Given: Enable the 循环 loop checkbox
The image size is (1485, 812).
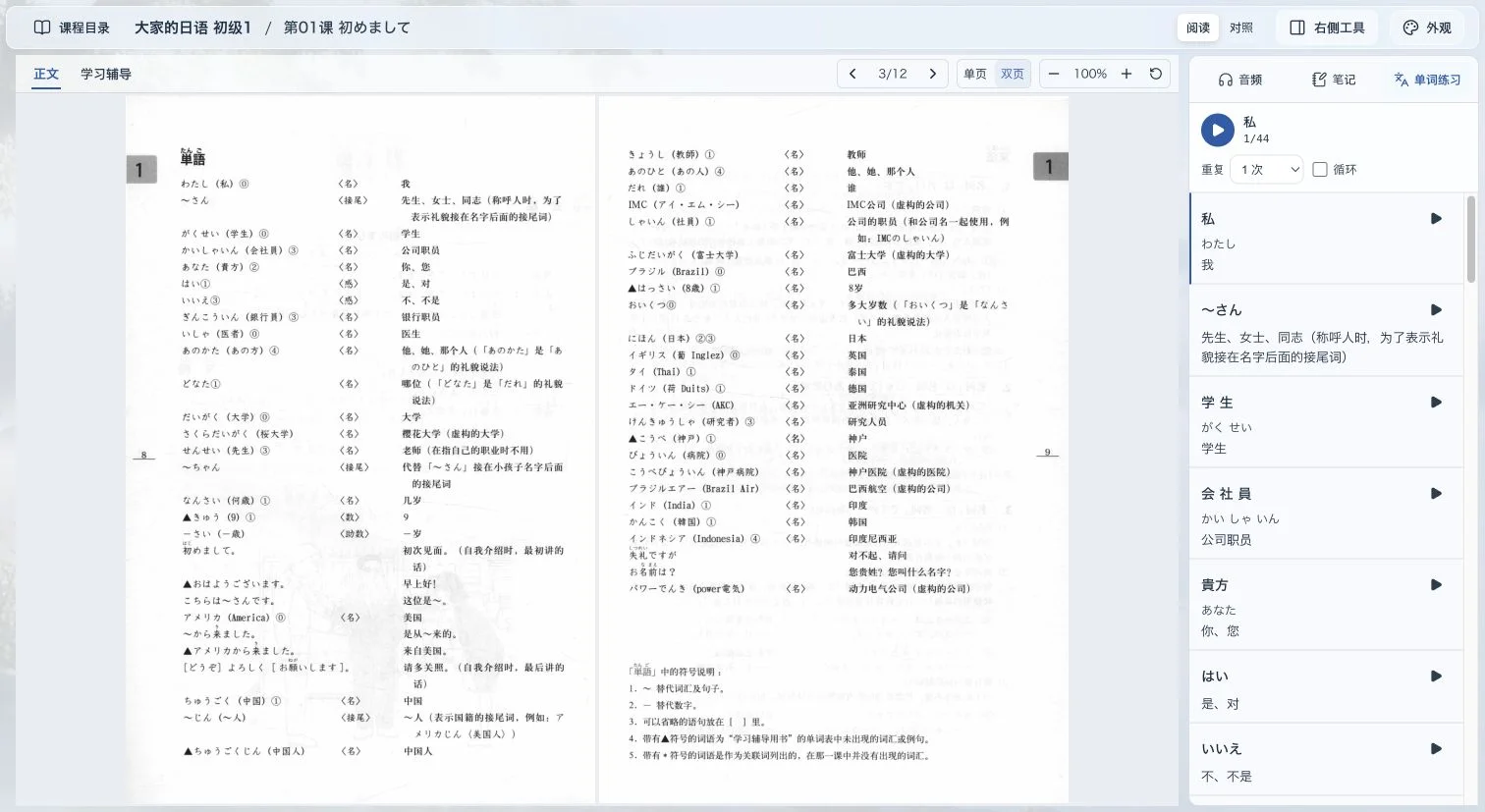Looking at the screenshot, I should tap(1320, 170).
